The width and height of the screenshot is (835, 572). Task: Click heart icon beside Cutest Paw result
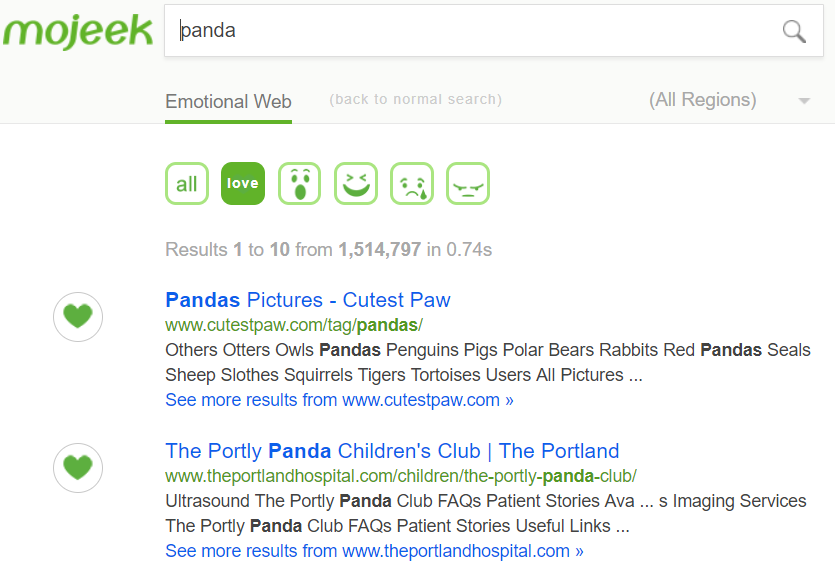point(78,317)
